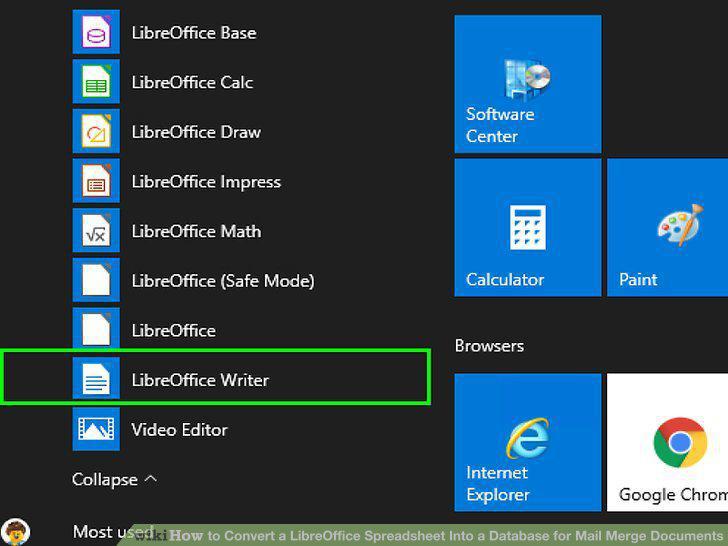728x546 pixels.
Task: Click the user account avatar
Action: click(16, 532)
